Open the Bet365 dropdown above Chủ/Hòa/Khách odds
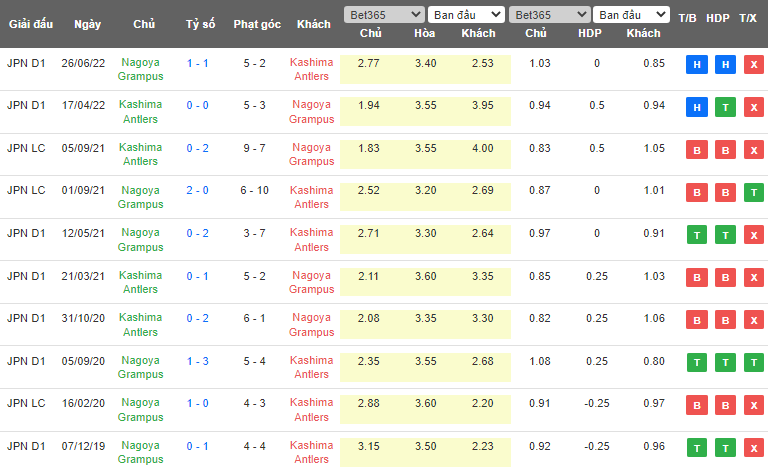 [383, 15]
